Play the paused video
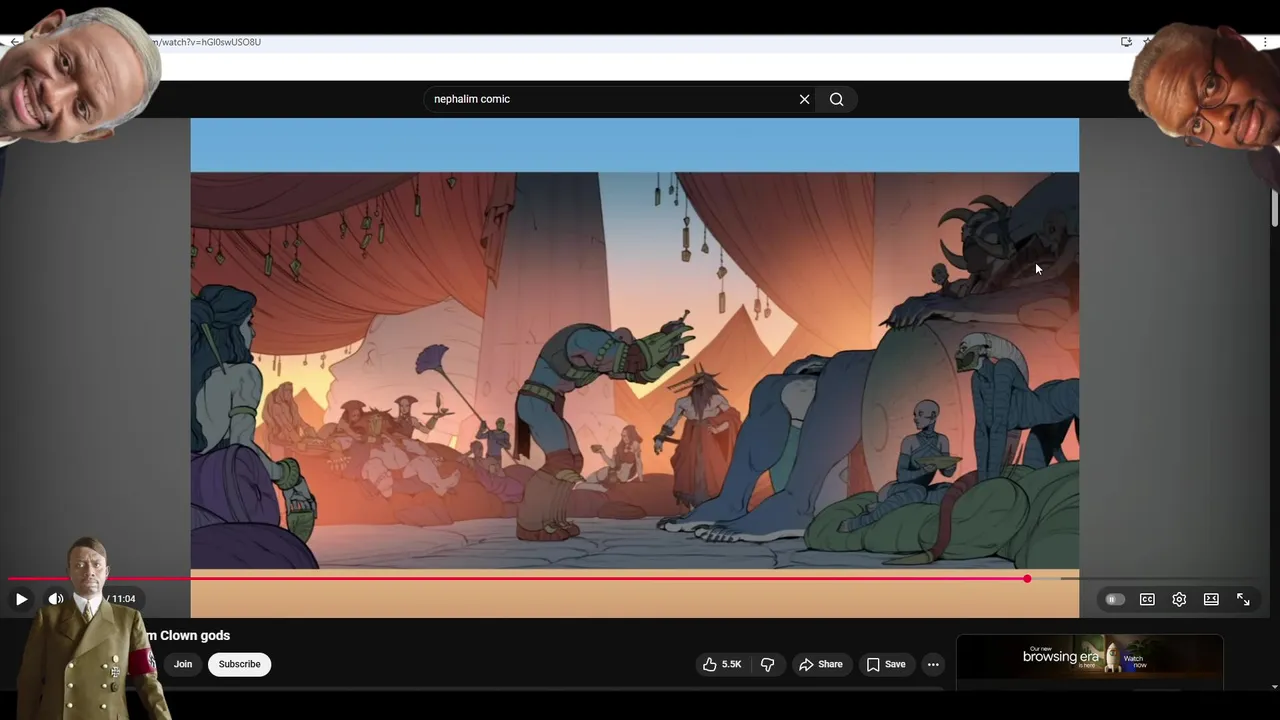This screenshot has height=720, width=1280. click(21, 599)
